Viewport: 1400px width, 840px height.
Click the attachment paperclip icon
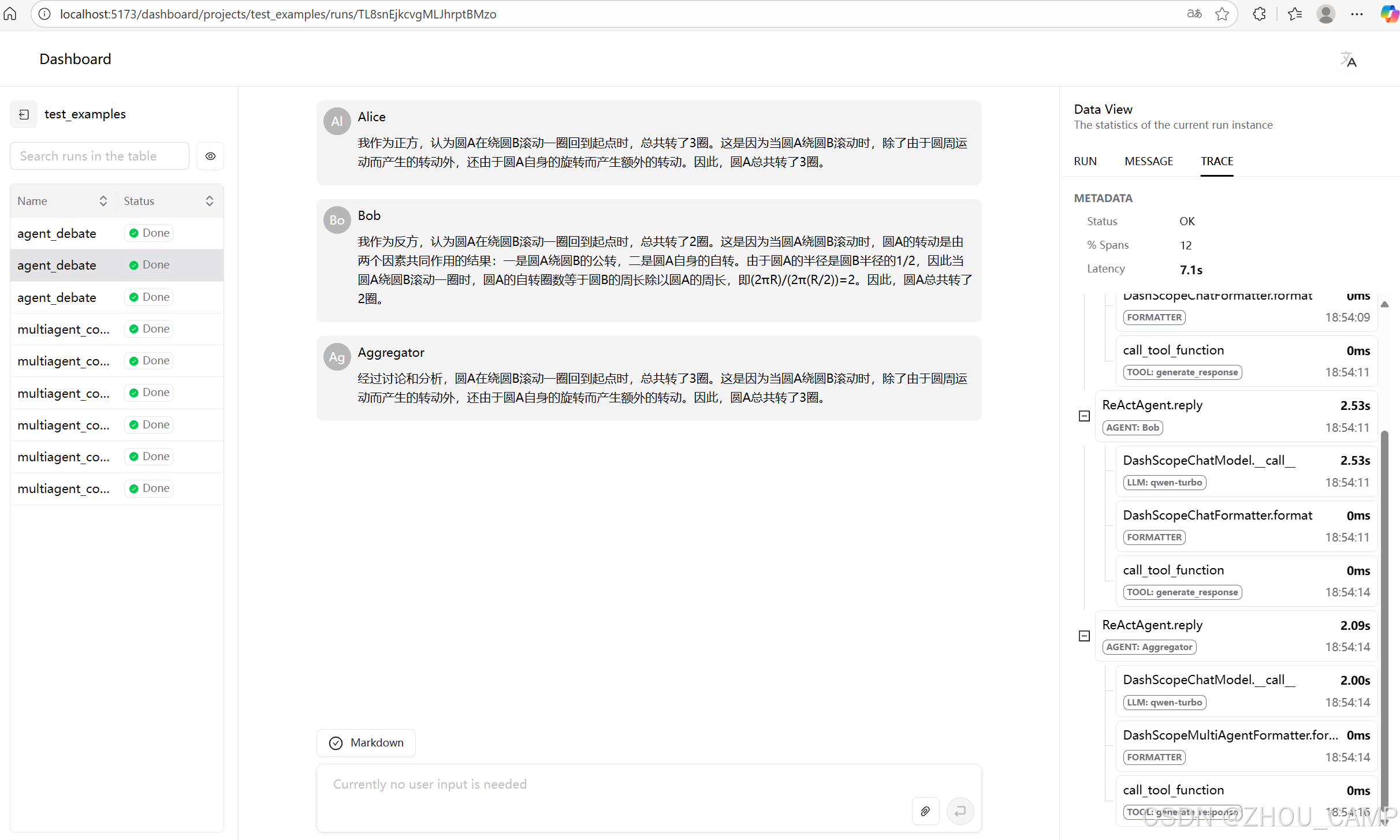pos(925,811)
